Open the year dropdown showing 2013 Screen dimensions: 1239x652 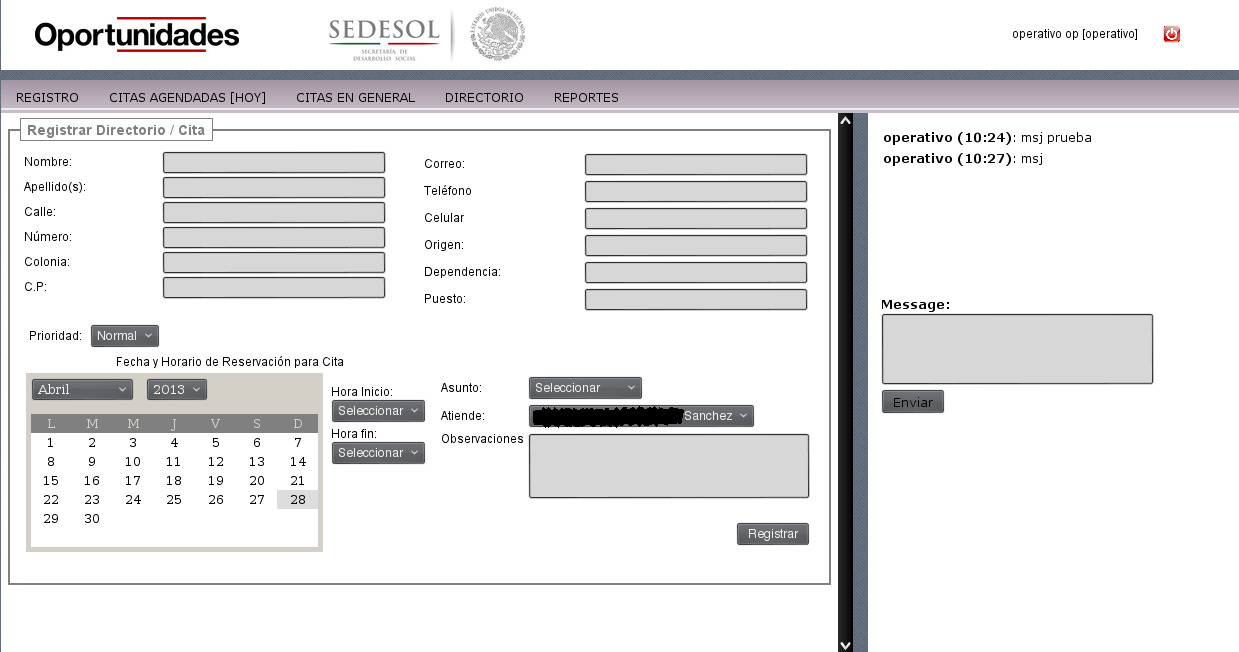pyautogui.click(x=176, y=389)
